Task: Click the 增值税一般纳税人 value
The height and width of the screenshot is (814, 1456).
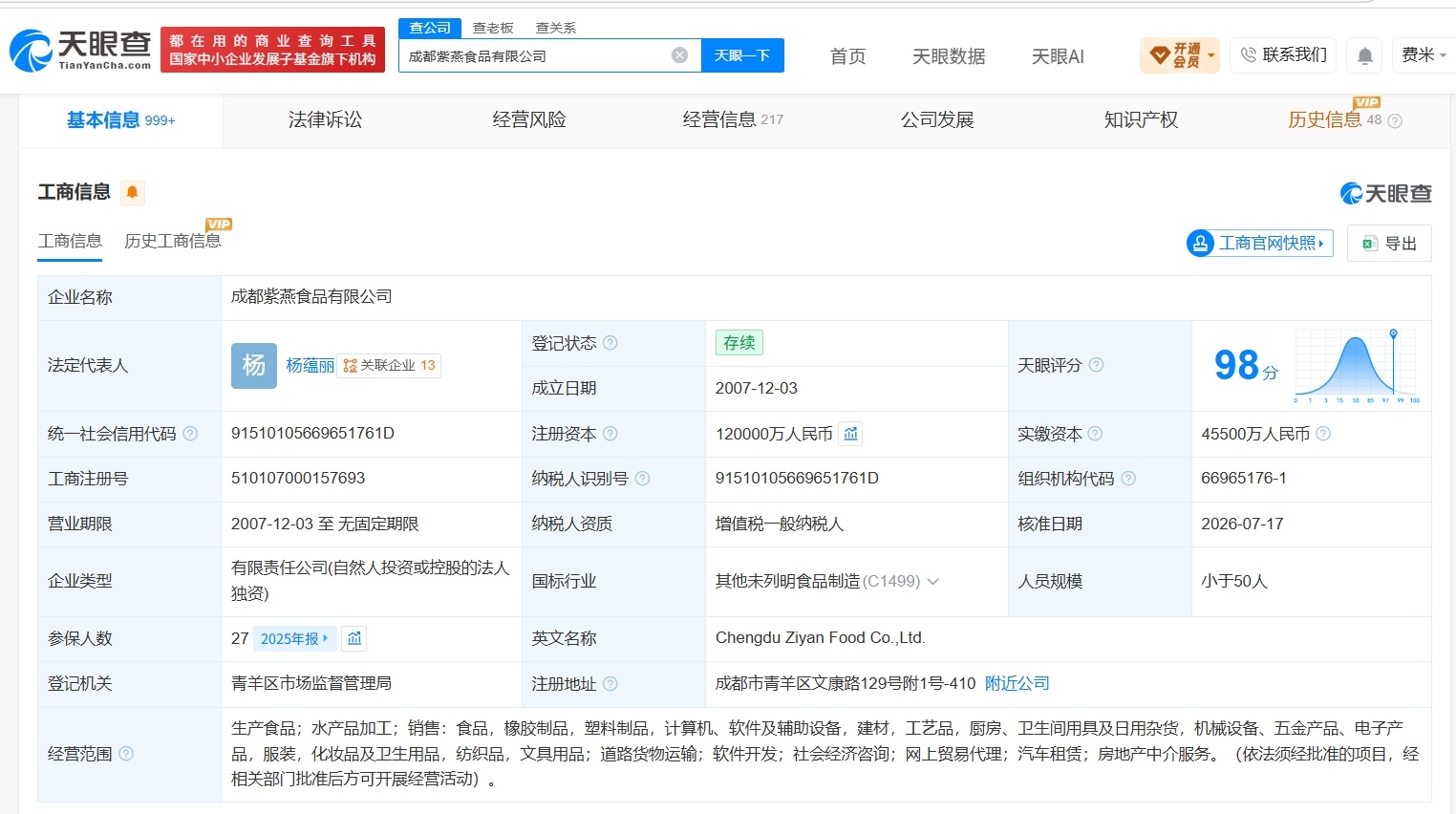Action: tap(780, 524)
